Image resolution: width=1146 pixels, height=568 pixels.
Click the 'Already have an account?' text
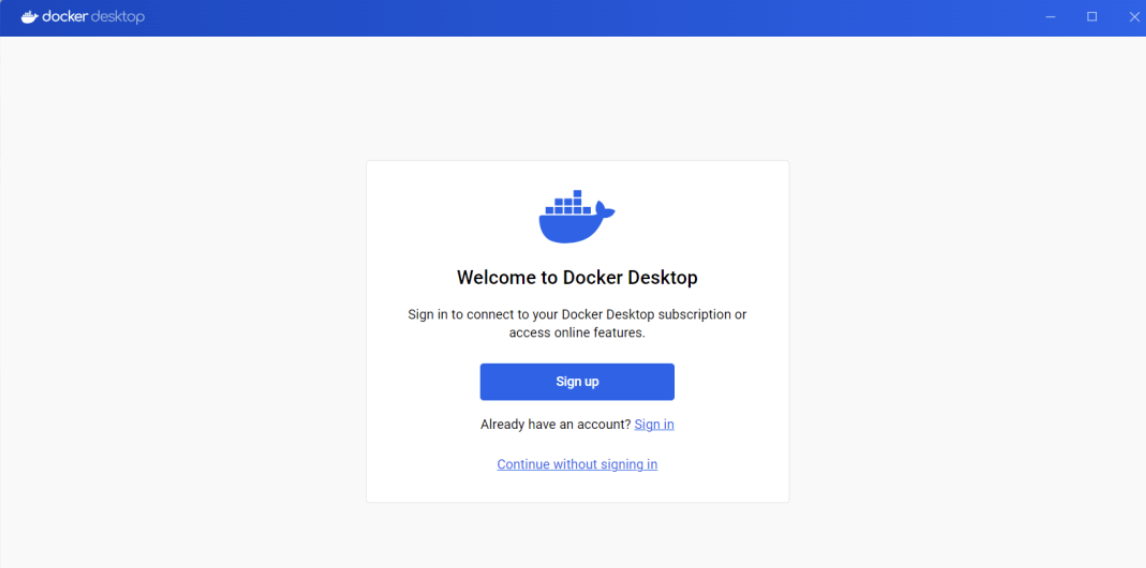coord(555,424)
